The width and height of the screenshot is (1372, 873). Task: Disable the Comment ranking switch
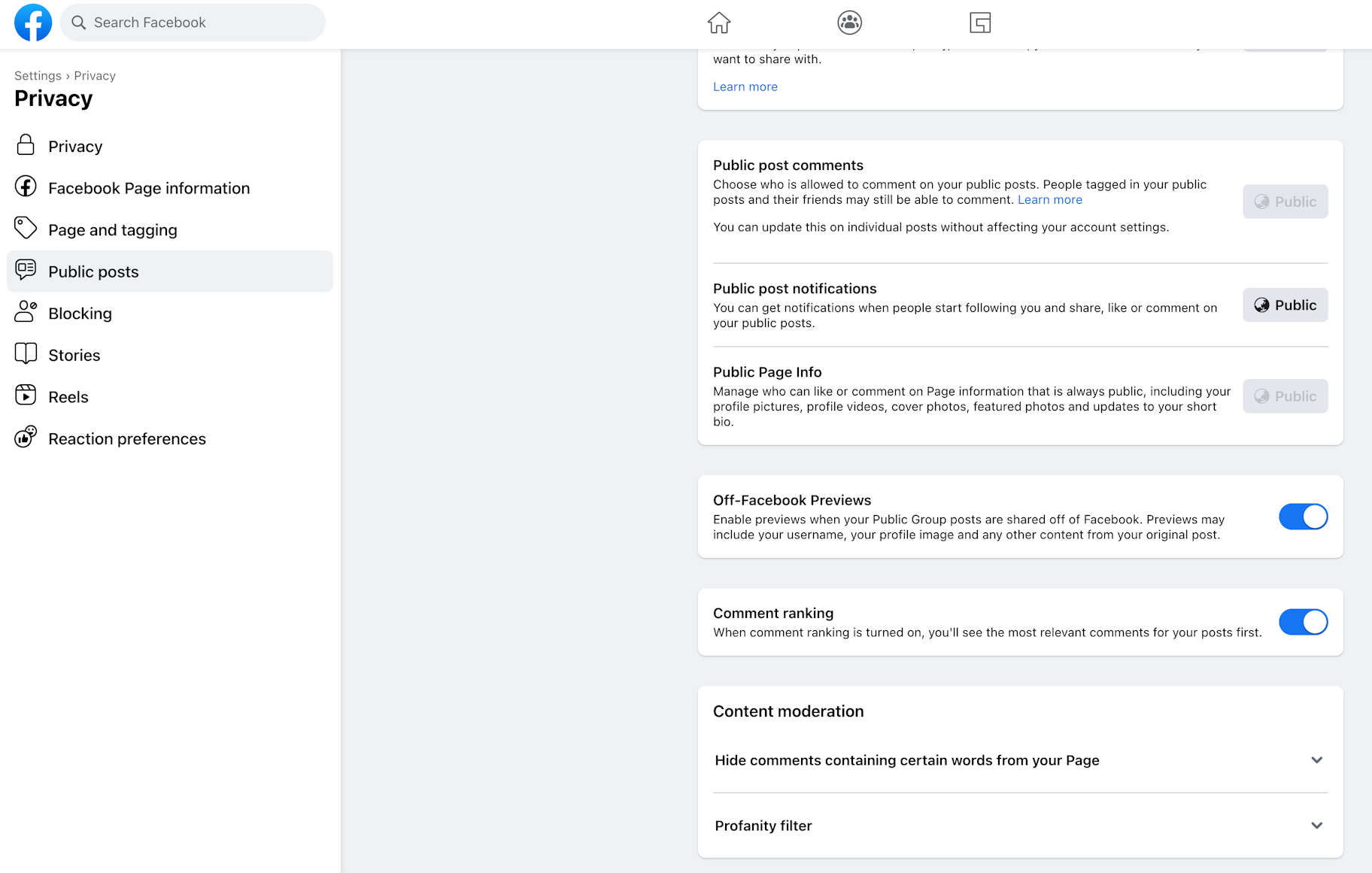pos(1303,622)
